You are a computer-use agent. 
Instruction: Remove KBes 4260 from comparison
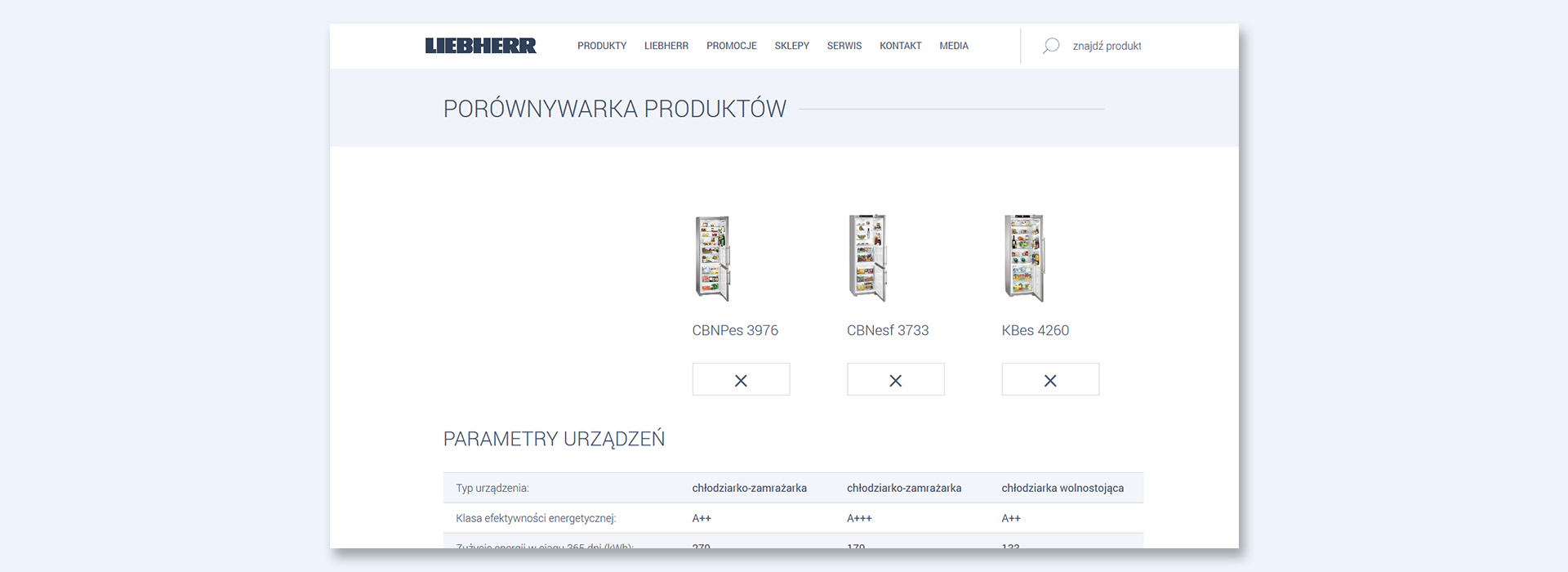(1050, 380)
